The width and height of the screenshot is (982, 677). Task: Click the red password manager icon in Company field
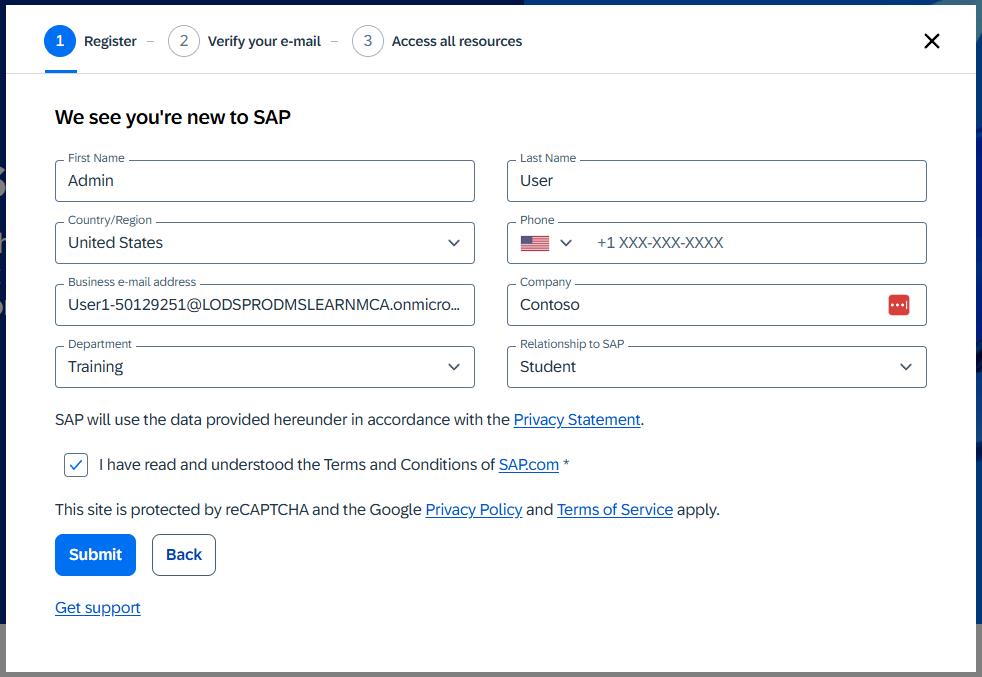tap(898, 305)
